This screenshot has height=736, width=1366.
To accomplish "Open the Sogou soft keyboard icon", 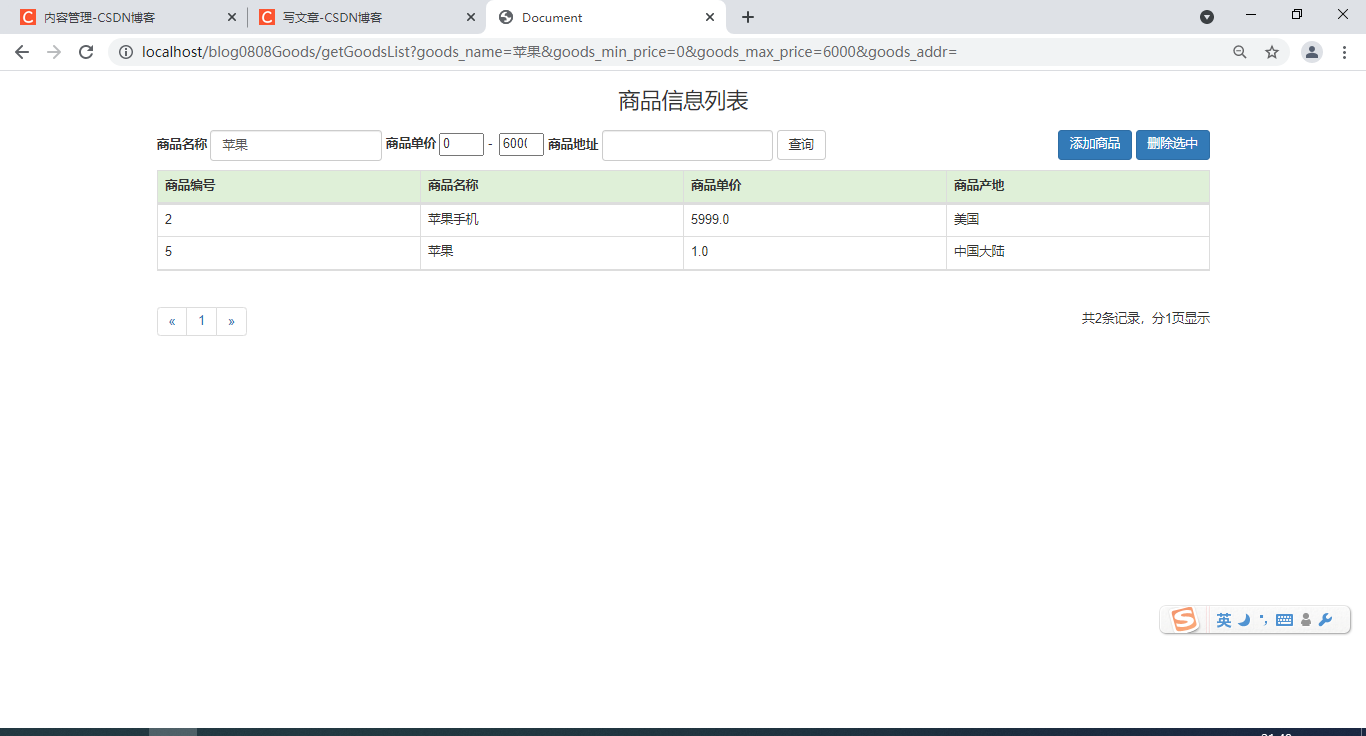I will tap(1284, 619).
